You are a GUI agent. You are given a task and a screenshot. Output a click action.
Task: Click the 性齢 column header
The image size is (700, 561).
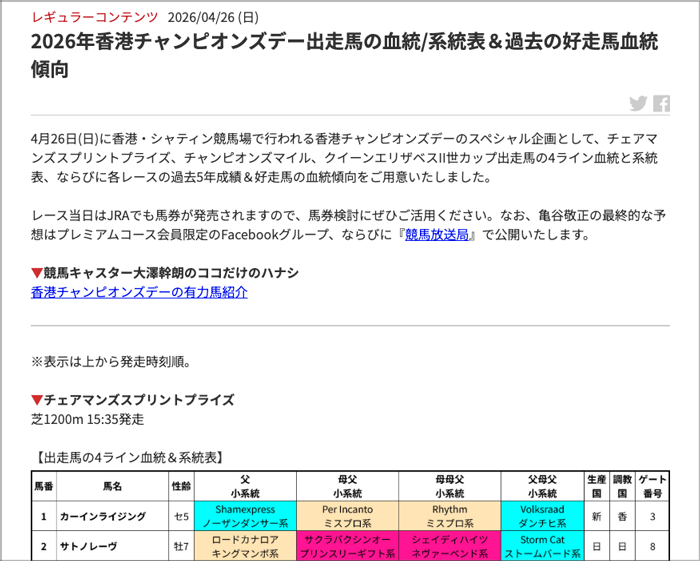181,486
